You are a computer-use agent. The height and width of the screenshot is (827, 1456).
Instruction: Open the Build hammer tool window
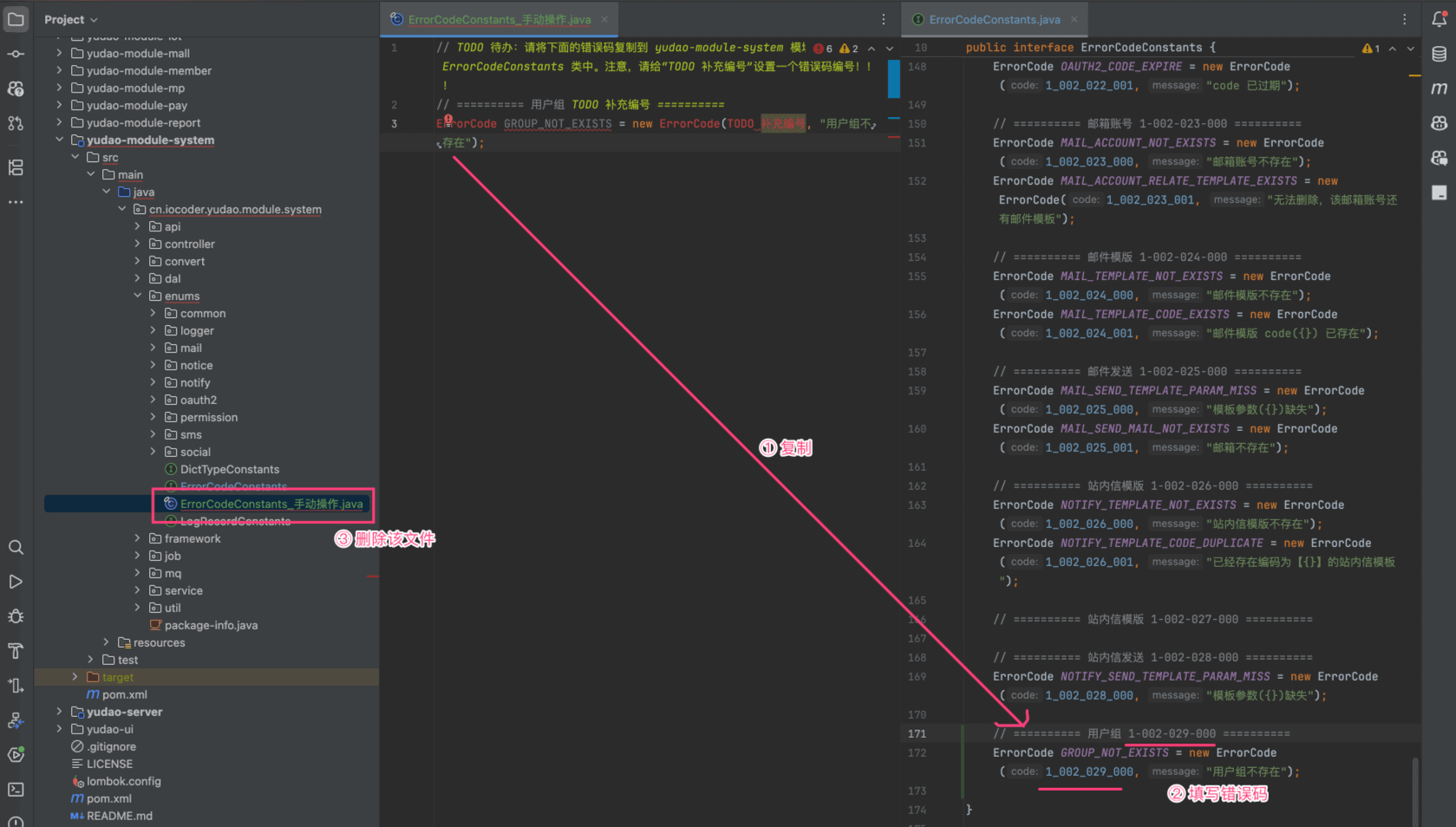(16, 651)
